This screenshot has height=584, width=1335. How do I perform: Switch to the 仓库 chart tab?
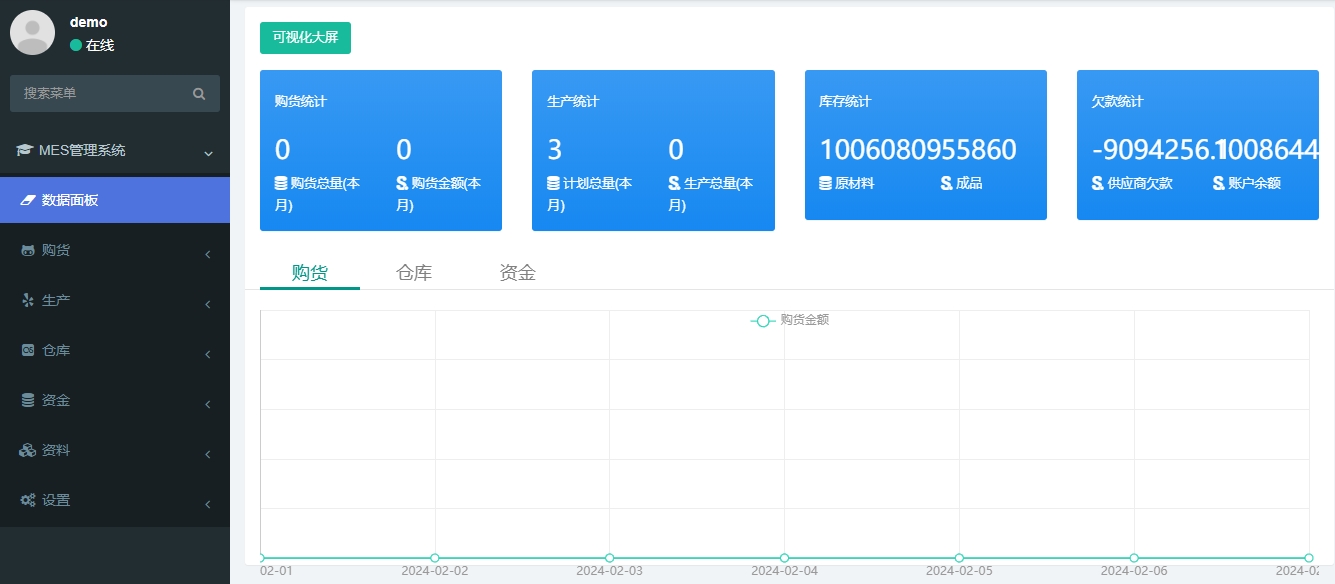pyautogui.click(x=414, y=273)
